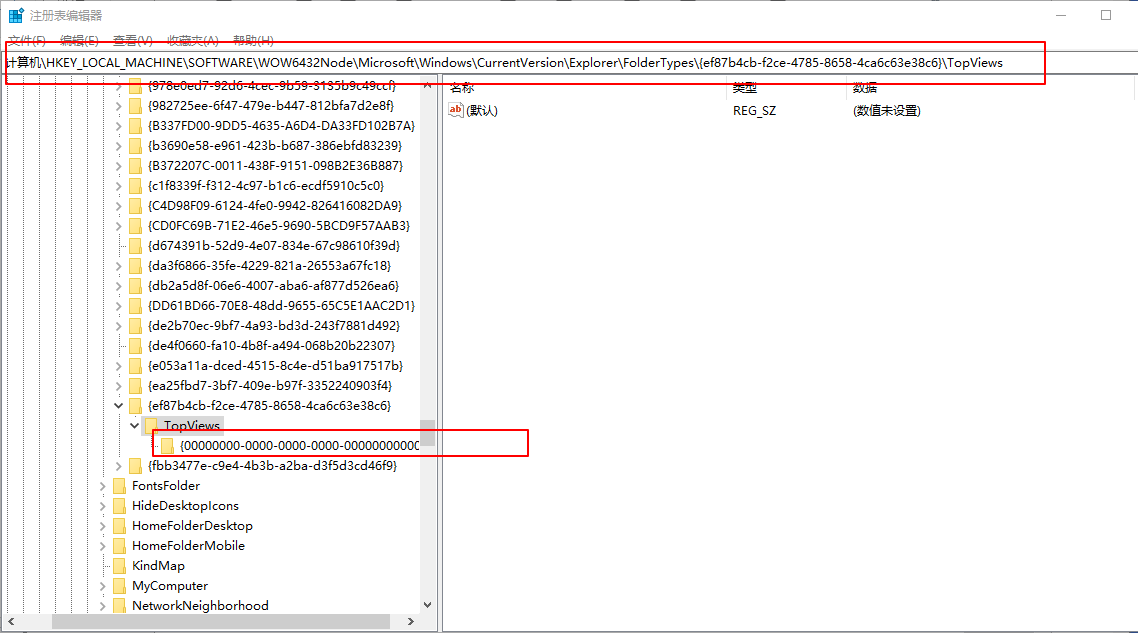Screen dimensions: 1138x633
Task: Select the HomeFolderDesktop key icon
Action: tap(118, 525)
